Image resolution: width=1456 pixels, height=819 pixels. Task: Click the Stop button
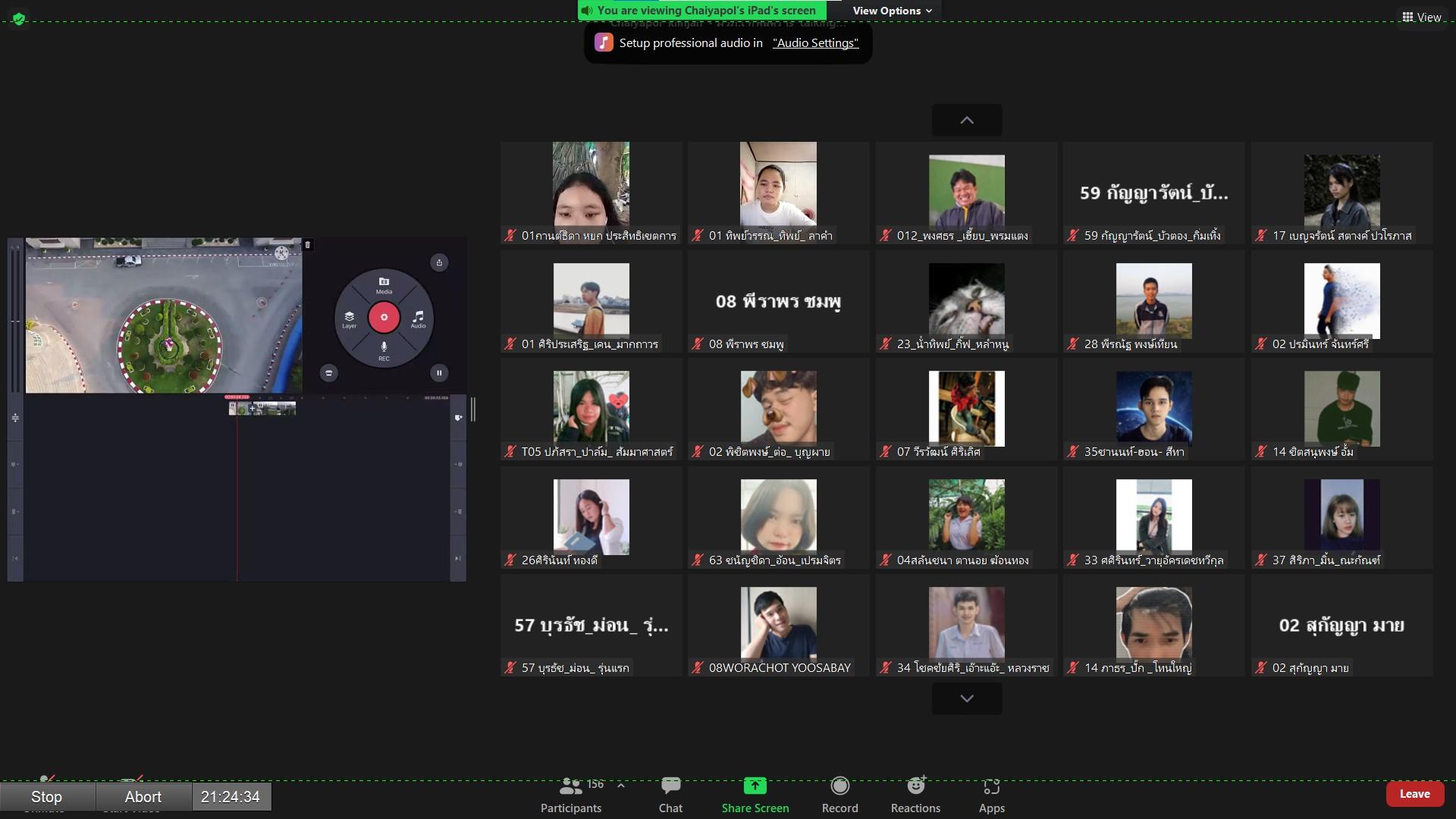pos(47,797)
